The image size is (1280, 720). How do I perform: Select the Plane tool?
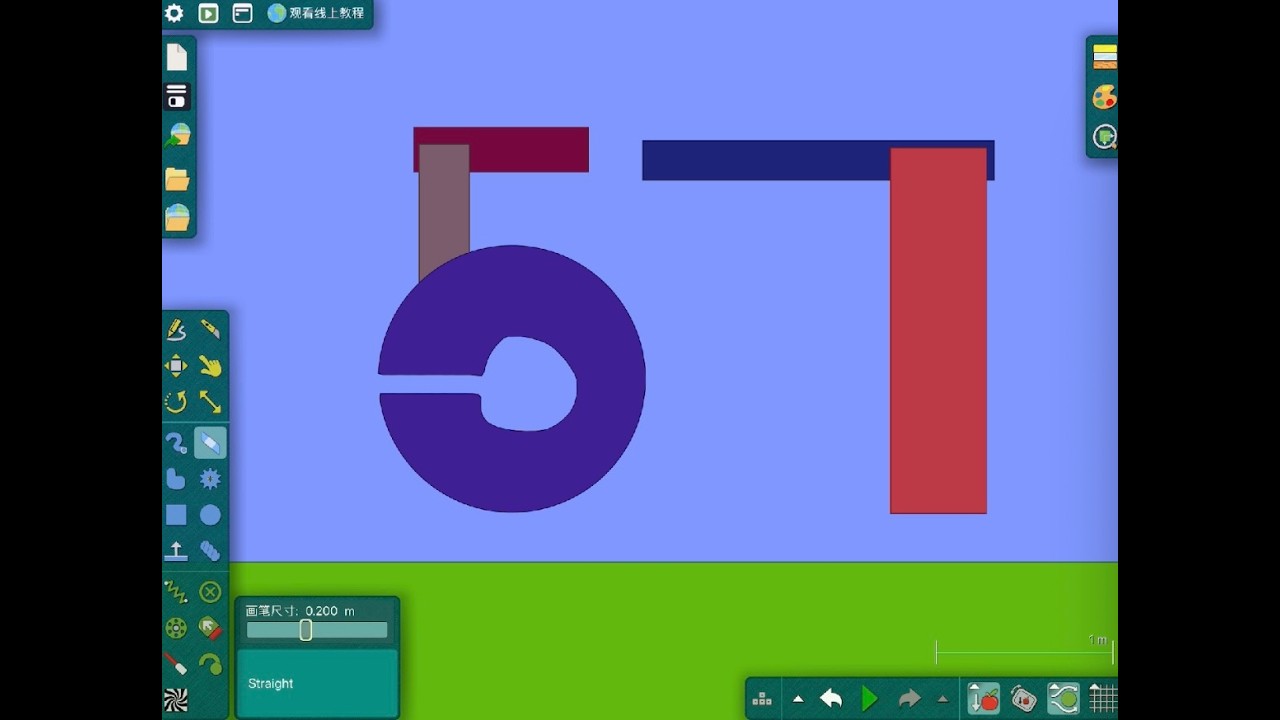[x=176, y=550]
